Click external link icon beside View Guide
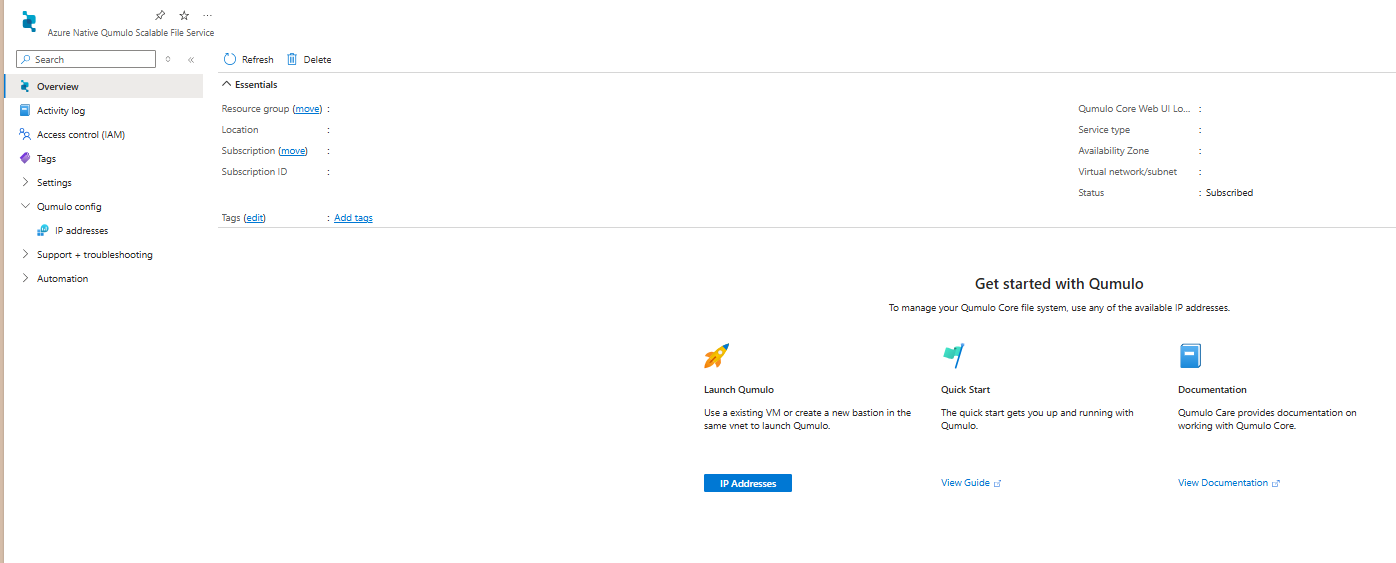1396x563 pixels. click(x=997, y=483)
